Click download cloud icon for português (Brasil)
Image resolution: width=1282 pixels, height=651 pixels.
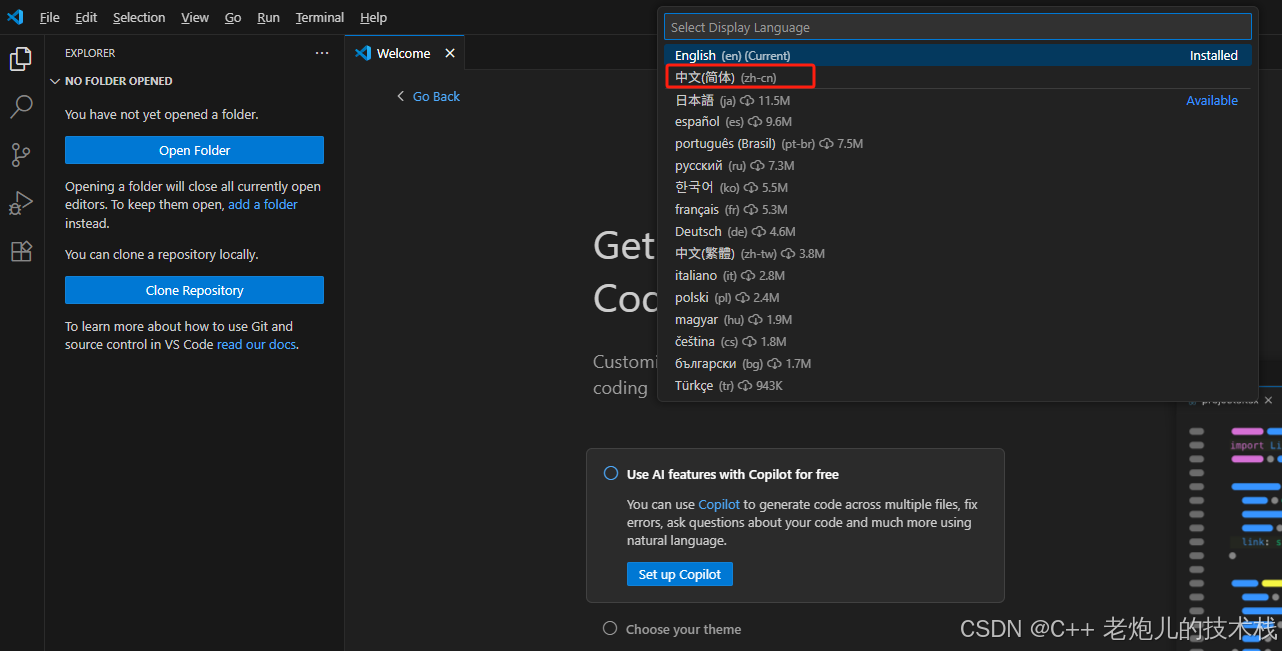827,144
